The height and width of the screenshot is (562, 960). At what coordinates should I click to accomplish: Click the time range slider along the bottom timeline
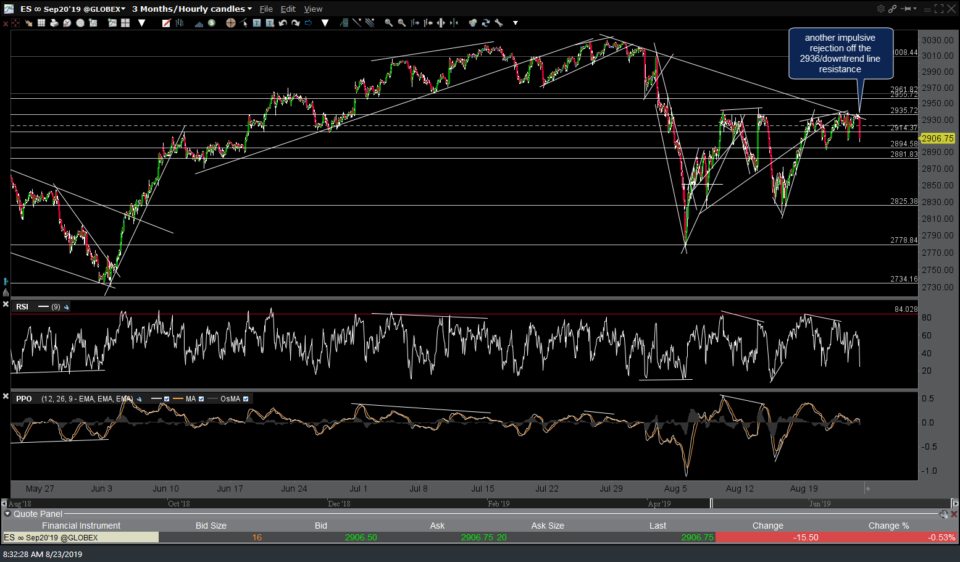pyautogui.click(x=711, y=503)
